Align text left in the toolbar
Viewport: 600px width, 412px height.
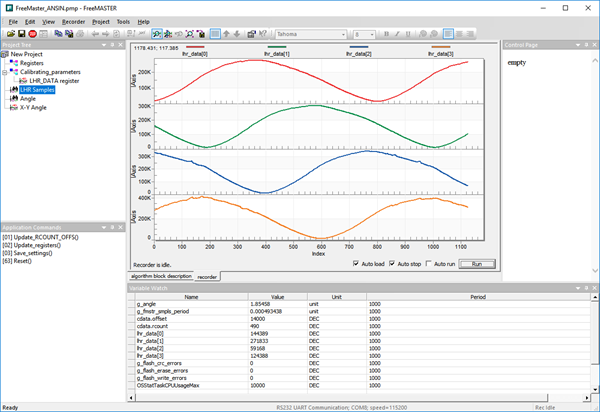pyautogui.click(x=448, y=34)
